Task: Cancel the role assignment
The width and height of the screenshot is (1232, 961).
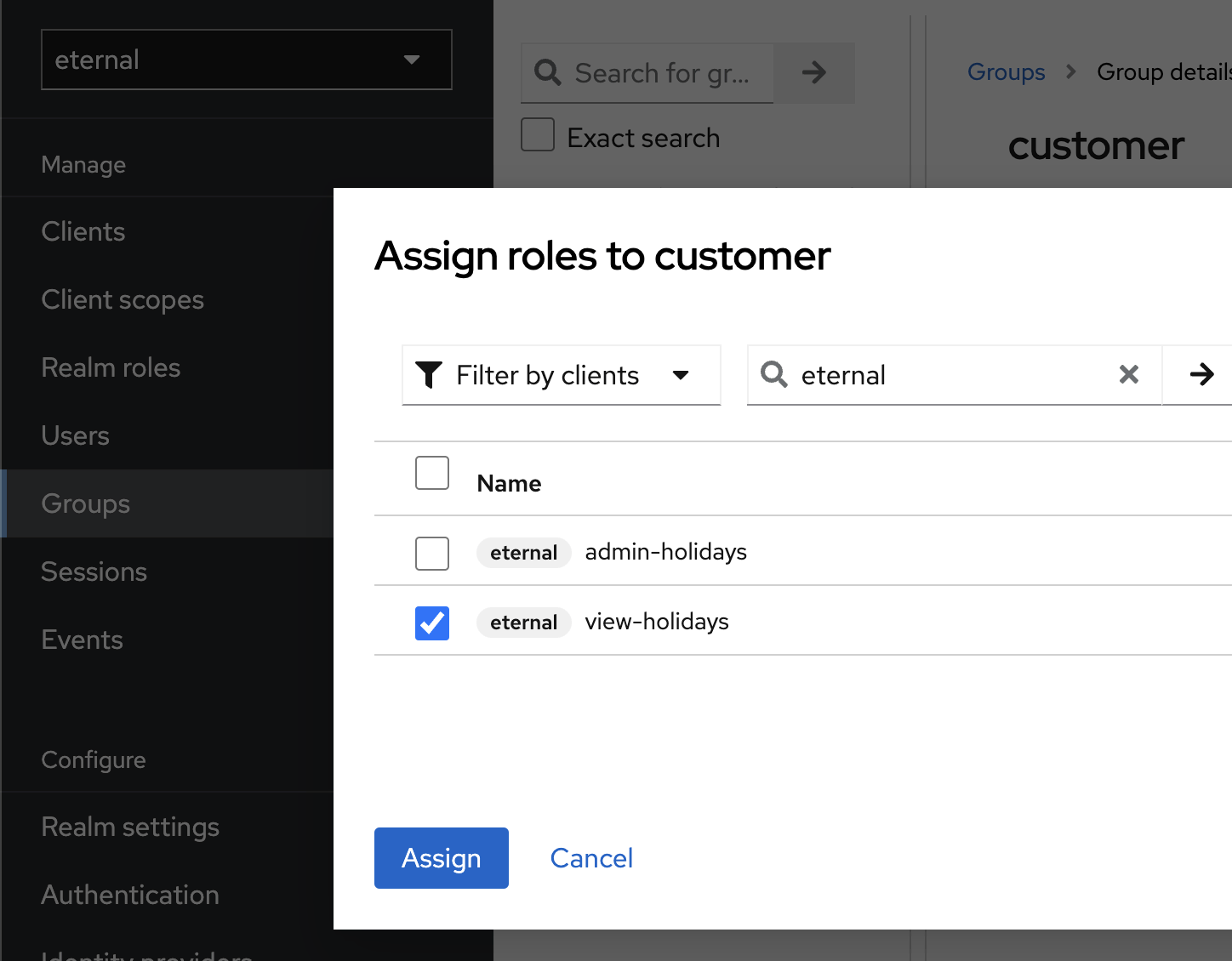Action: coord(591,857)
